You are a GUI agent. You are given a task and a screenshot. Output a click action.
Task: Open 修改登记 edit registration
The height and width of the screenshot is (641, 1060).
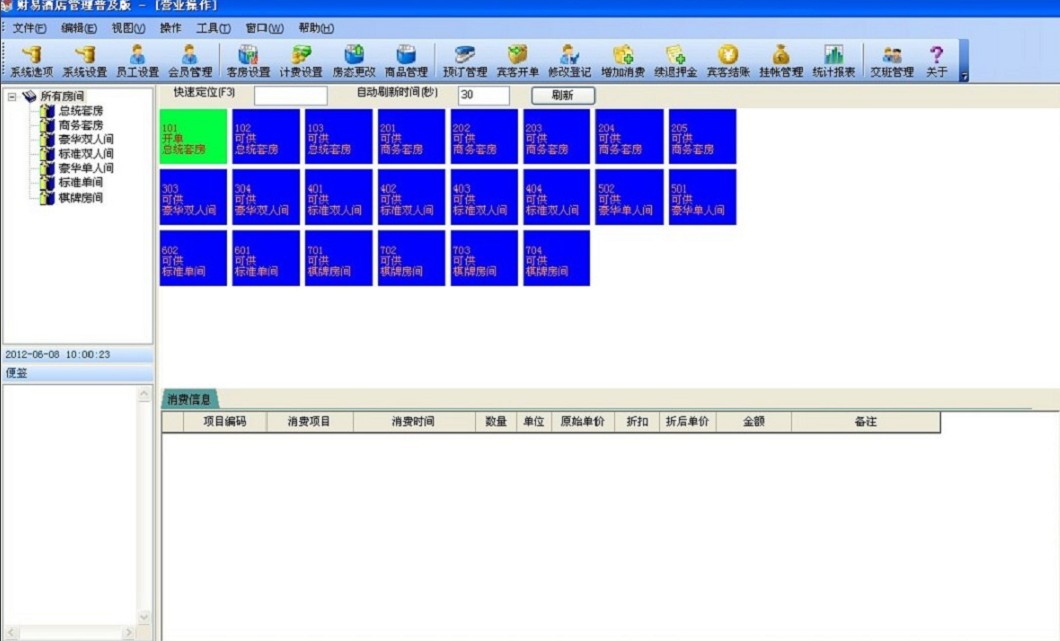570,61
